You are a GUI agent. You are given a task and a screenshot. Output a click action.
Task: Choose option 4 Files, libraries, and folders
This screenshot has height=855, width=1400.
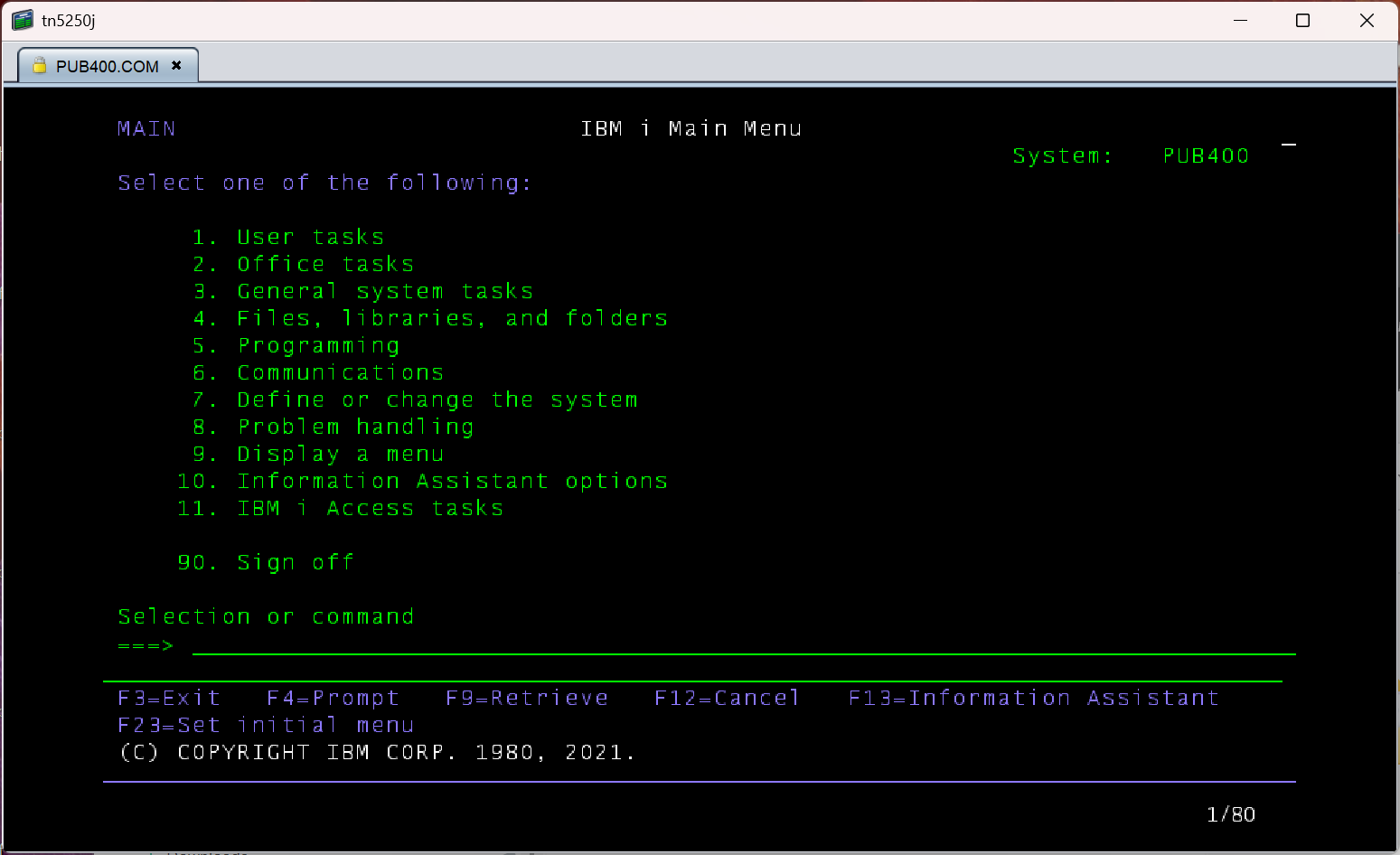[x=430, y=318]
